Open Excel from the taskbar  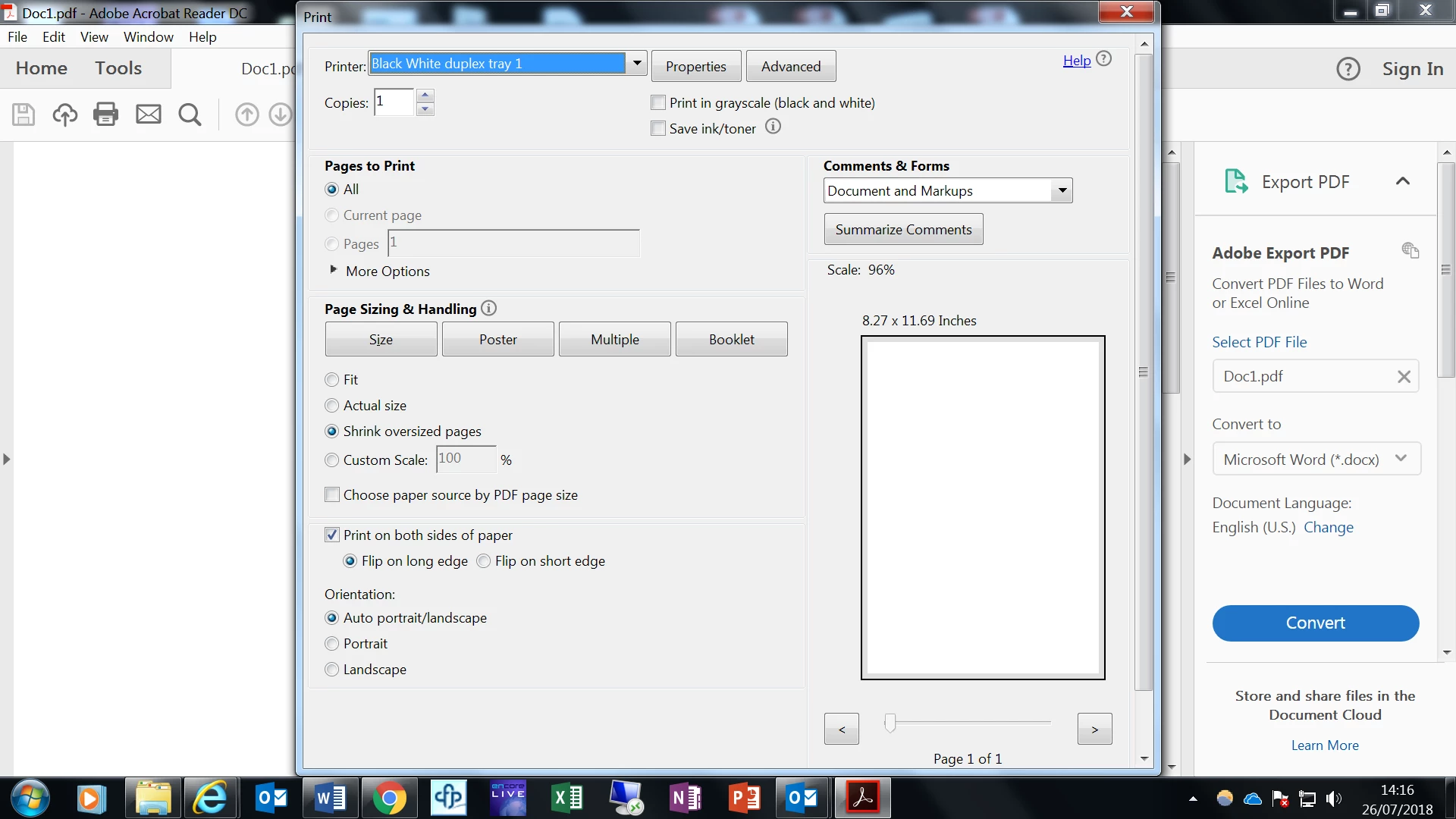[567, 798]
